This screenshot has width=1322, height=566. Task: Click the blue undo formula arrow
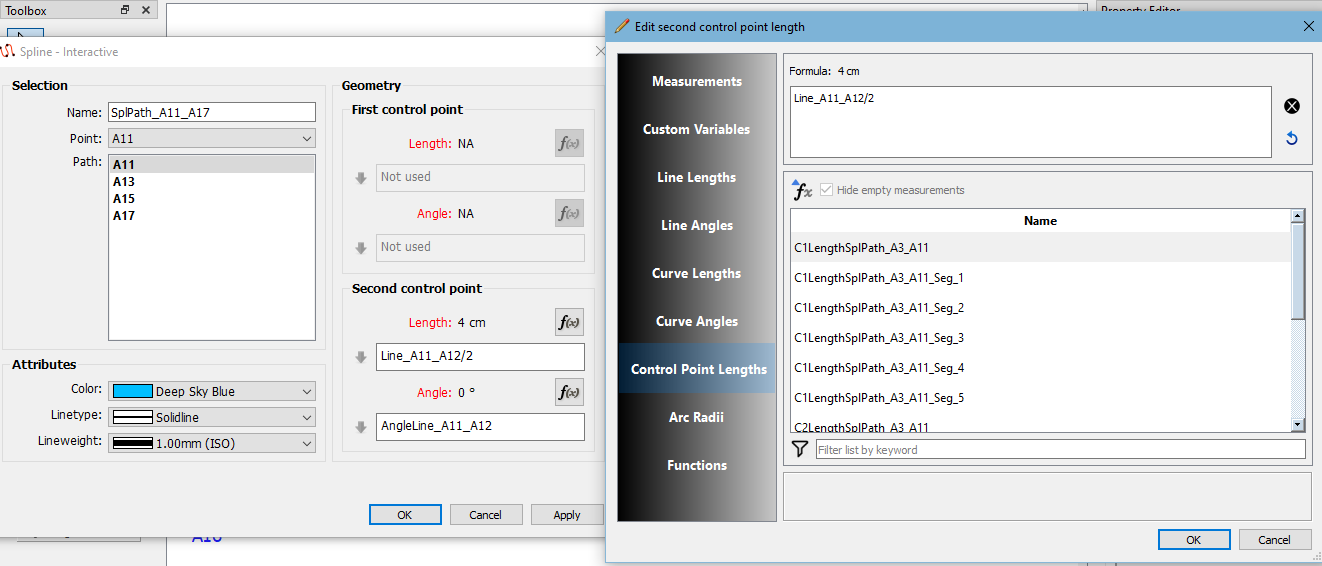[x=1291, y=139]
